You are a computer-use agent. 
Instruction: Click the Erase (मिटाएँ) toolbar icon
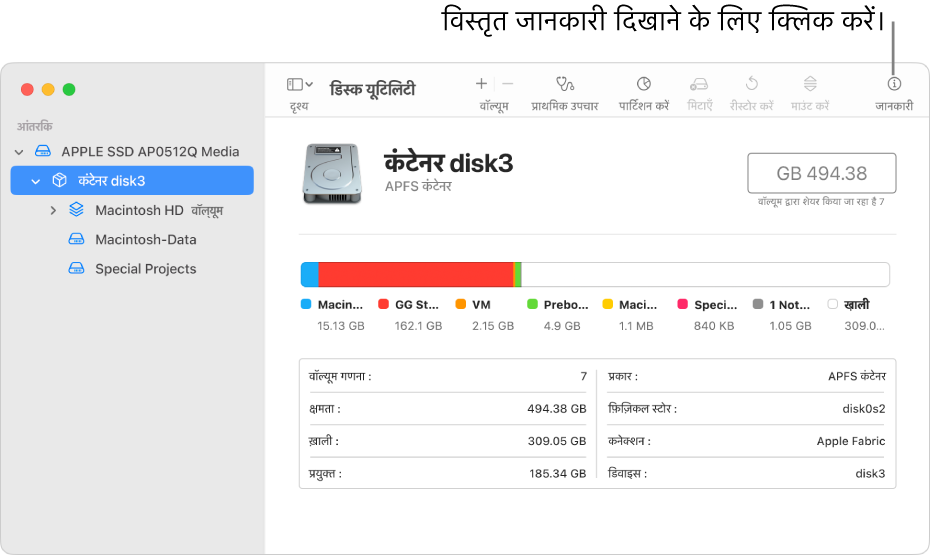[699, 84]
